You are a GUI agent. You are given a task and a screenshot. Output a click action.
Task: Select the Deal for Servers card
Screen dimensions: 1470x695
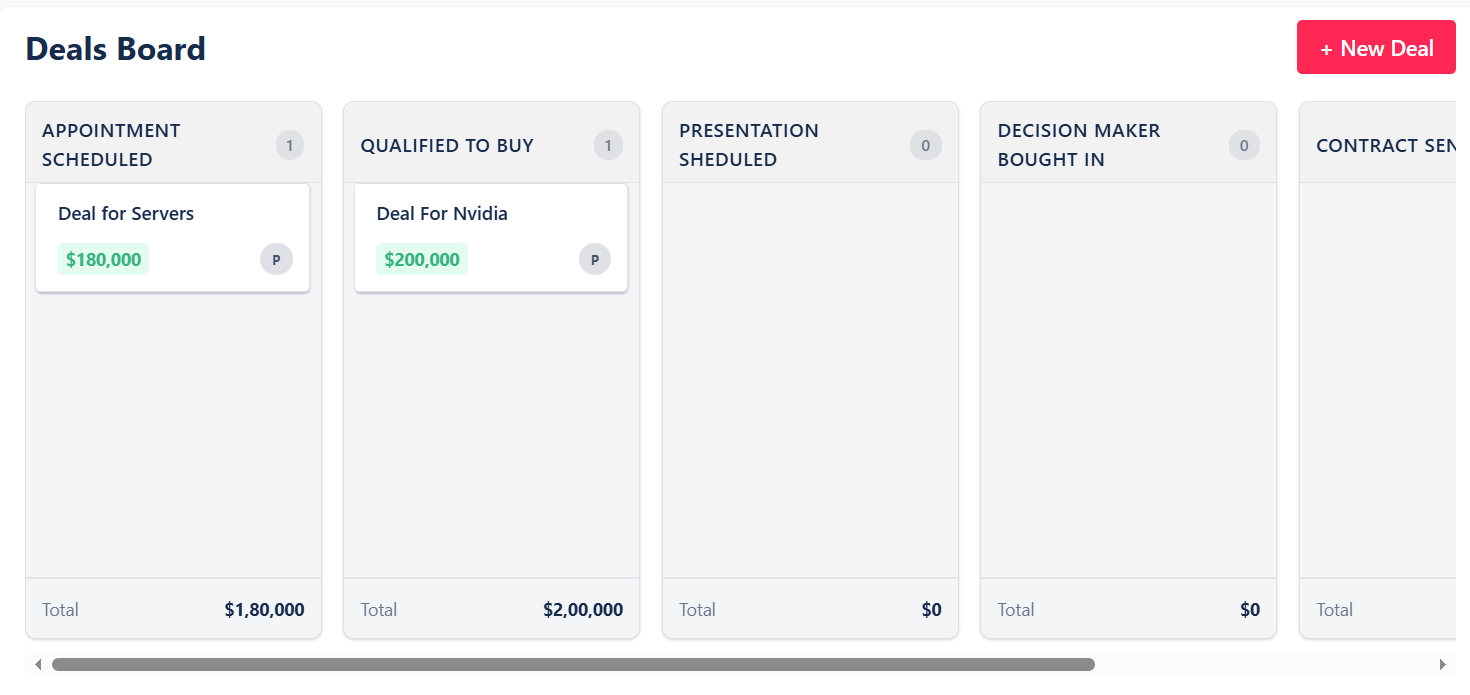(172, 237)
